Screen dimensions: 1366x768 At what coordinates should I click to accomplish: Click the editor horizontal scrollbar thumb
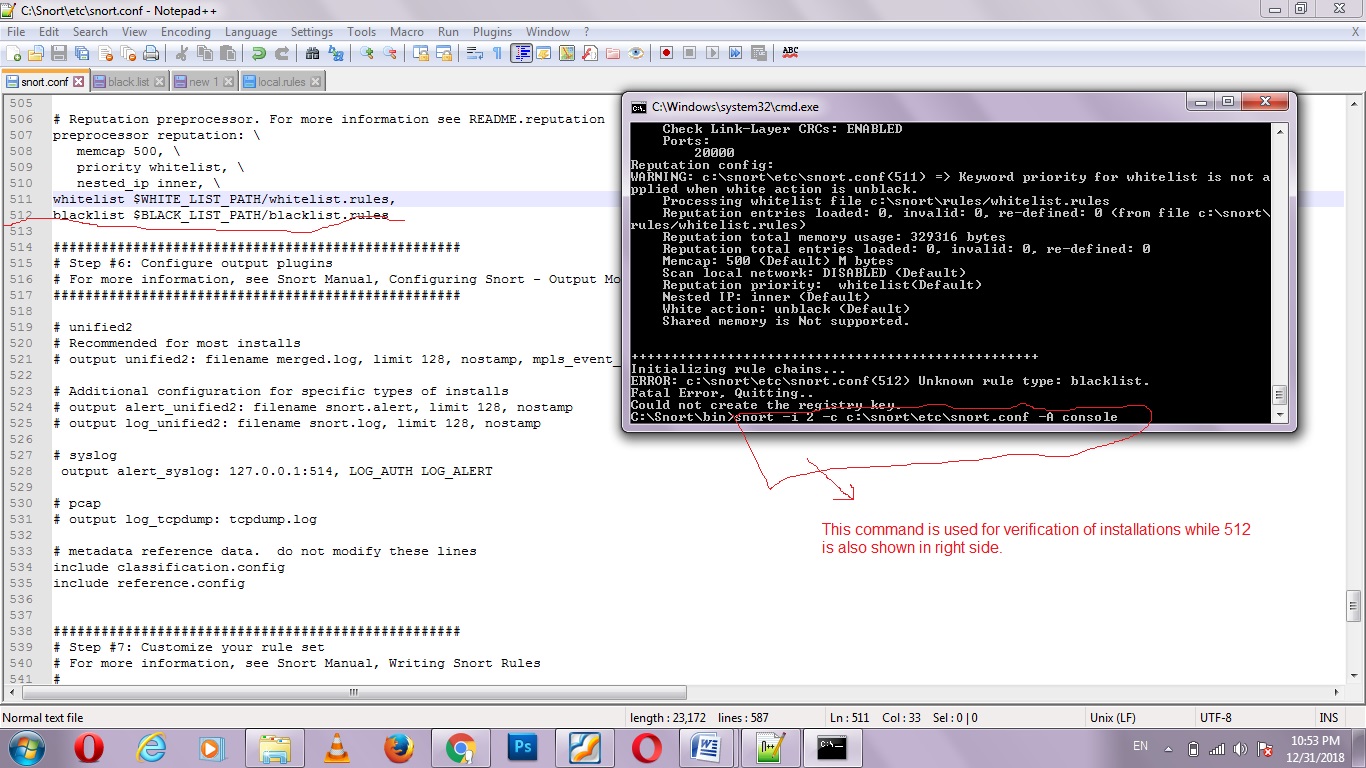click(353, 692)
